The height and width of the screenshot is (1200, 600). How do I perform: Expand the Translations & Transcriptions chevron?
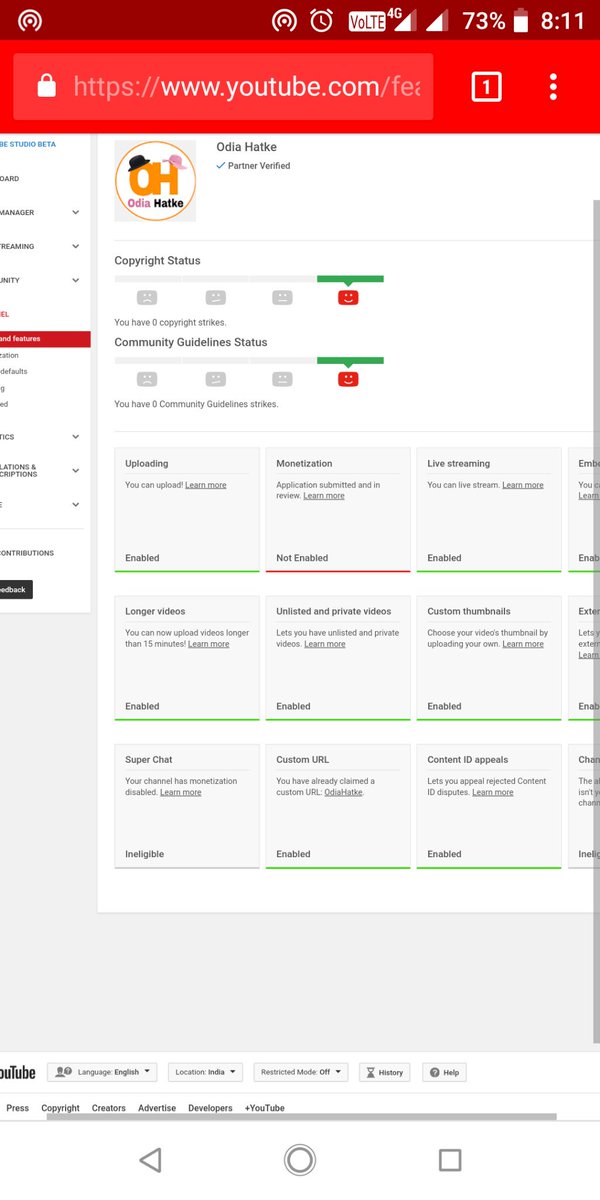click(76, 471)
